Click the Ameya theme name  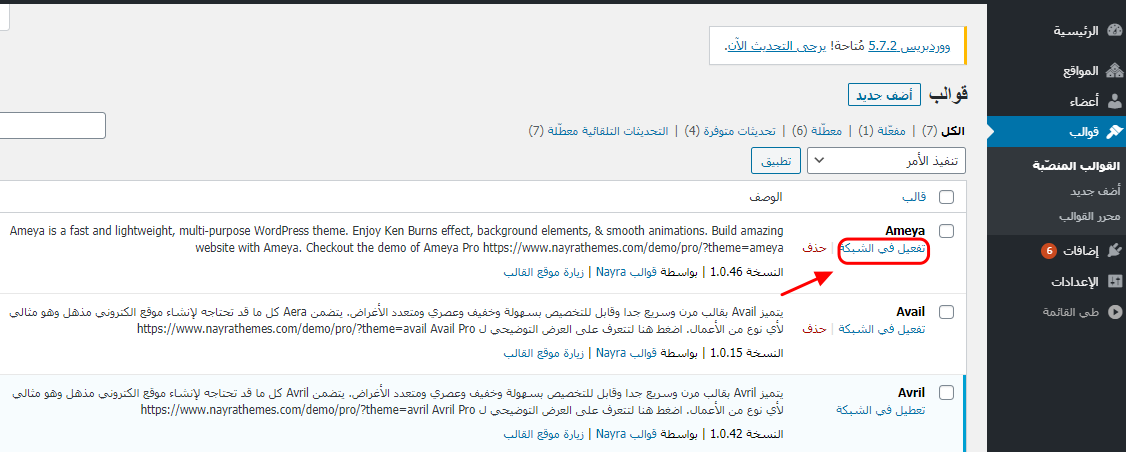coord(906,231)
